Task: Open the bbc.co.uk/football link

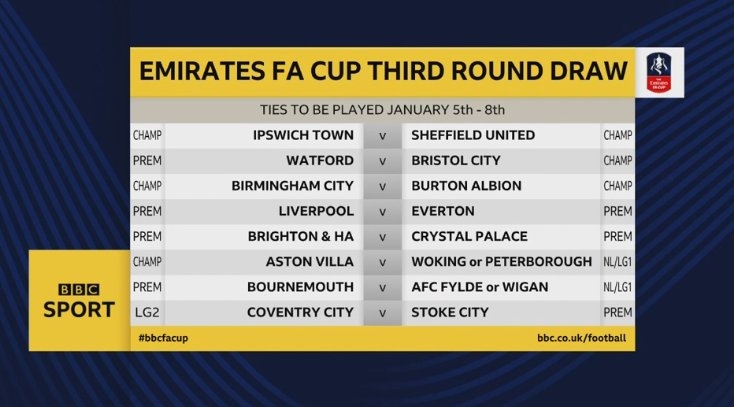Action: [581, 339]
